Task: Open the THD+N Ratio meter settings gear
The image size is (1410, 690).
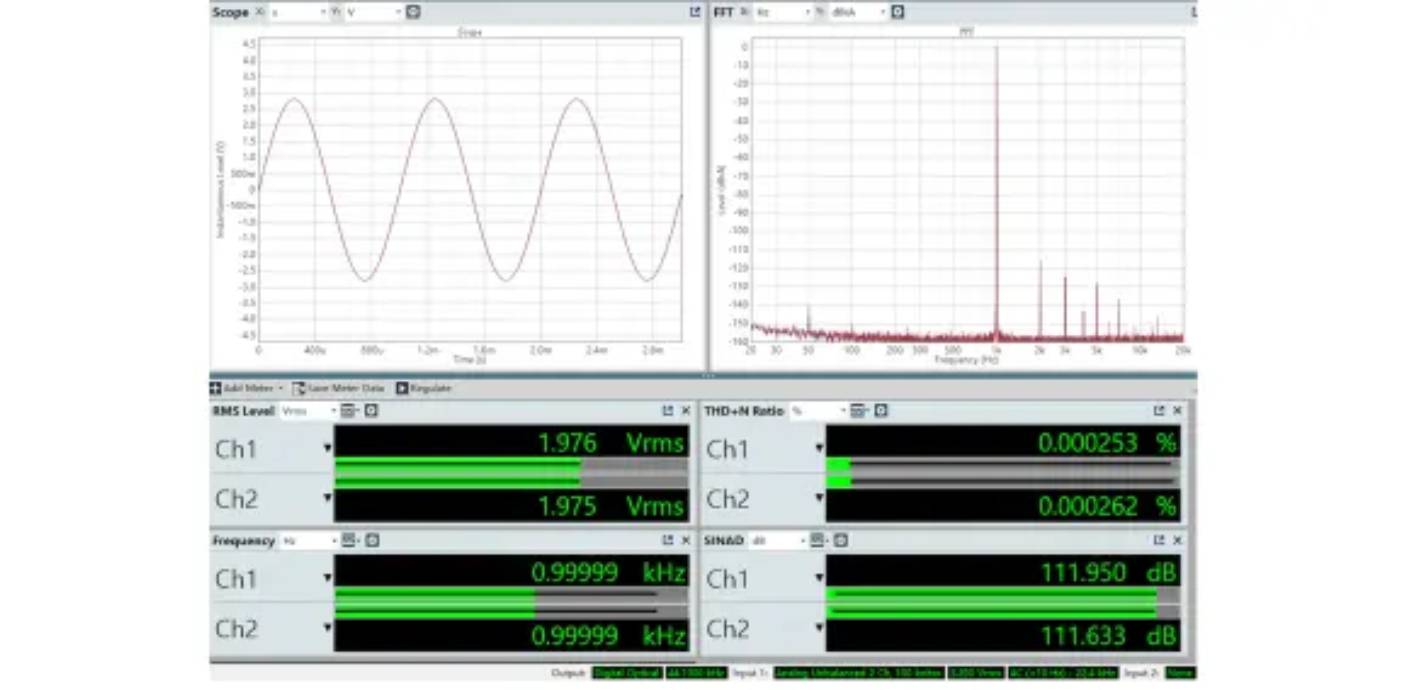Action: (x=881, y=411)
